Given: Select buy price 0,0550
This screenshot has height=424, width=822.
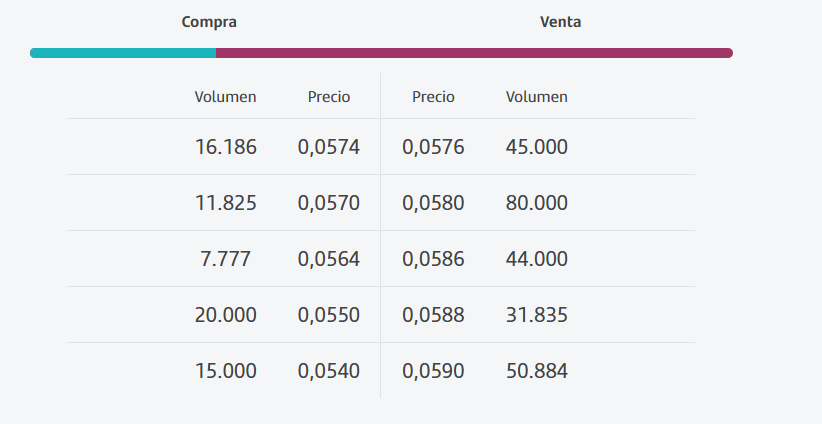Looking at the screenshot, I should coord(329,315).
